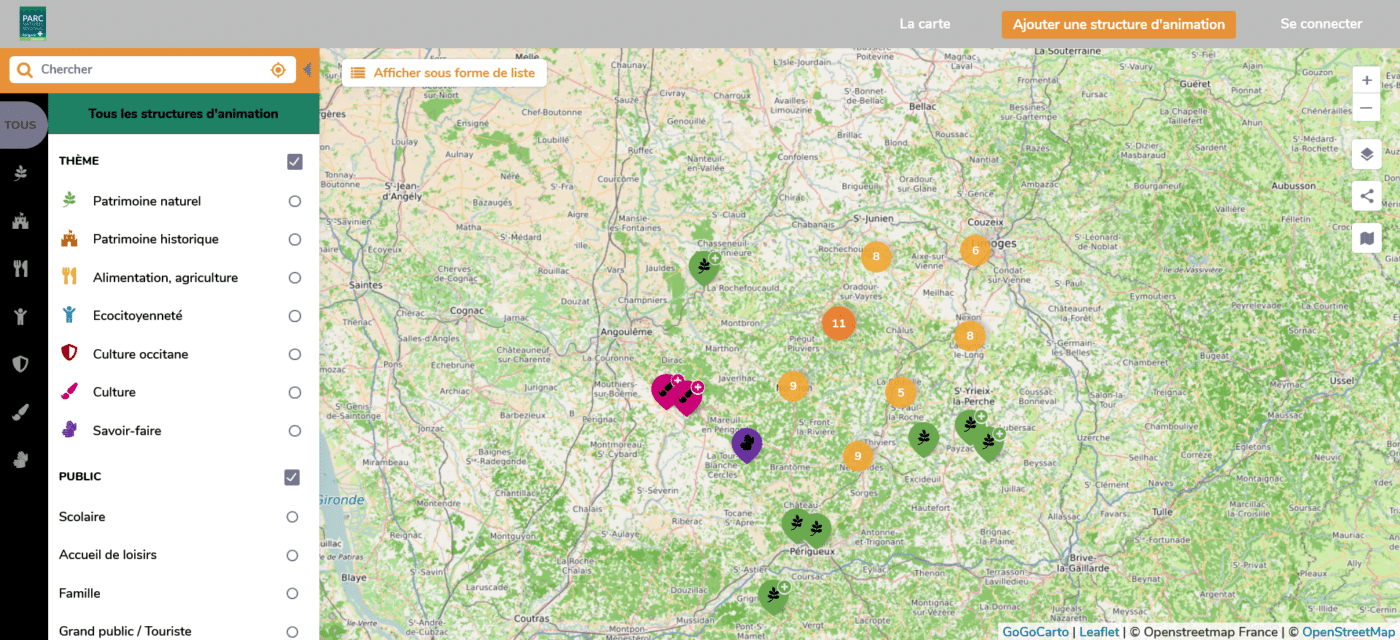Click Se connecter
Screen dimensions: 1400x640
coord(1321,24)
